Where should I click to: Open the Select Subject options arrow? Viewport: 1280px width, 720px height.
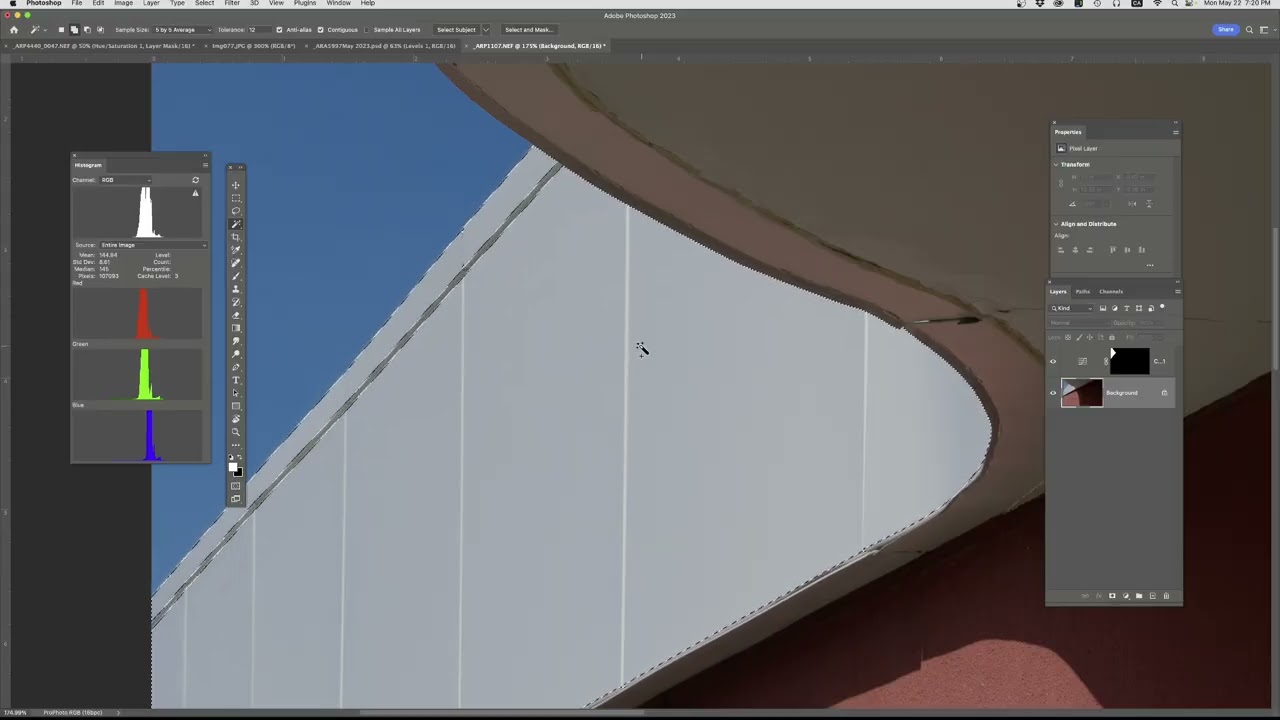[486, 30]
